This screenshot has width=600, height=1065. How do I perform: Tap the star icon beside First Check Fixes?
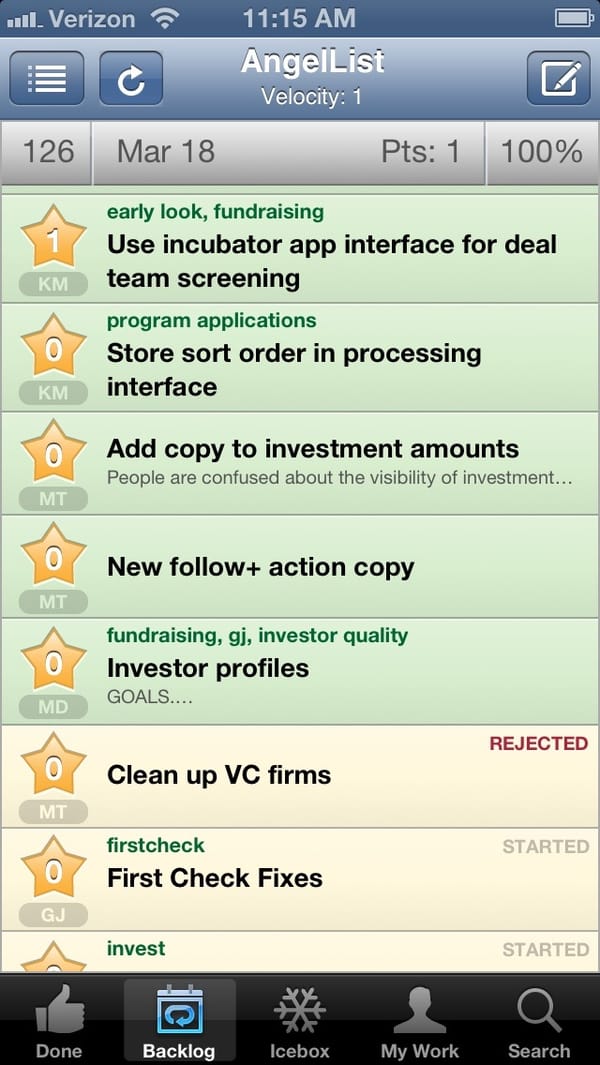tap(53, 871)
